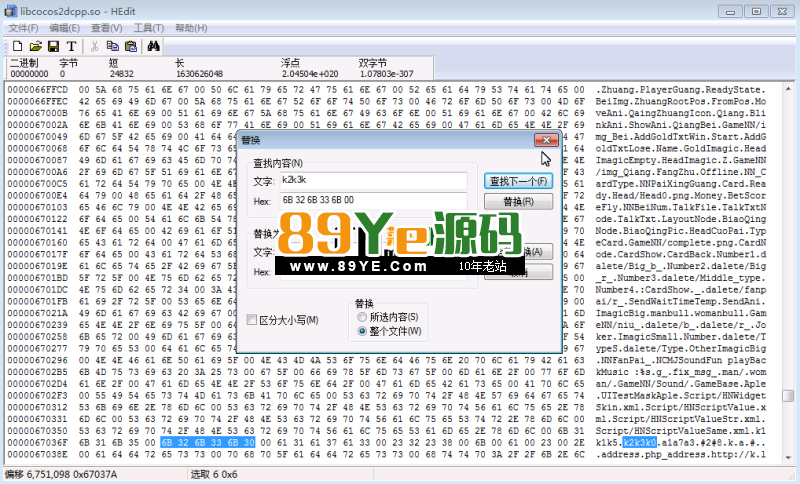Click the Cut scissors icon
The image size is (800, 484).
pos(95,46)
